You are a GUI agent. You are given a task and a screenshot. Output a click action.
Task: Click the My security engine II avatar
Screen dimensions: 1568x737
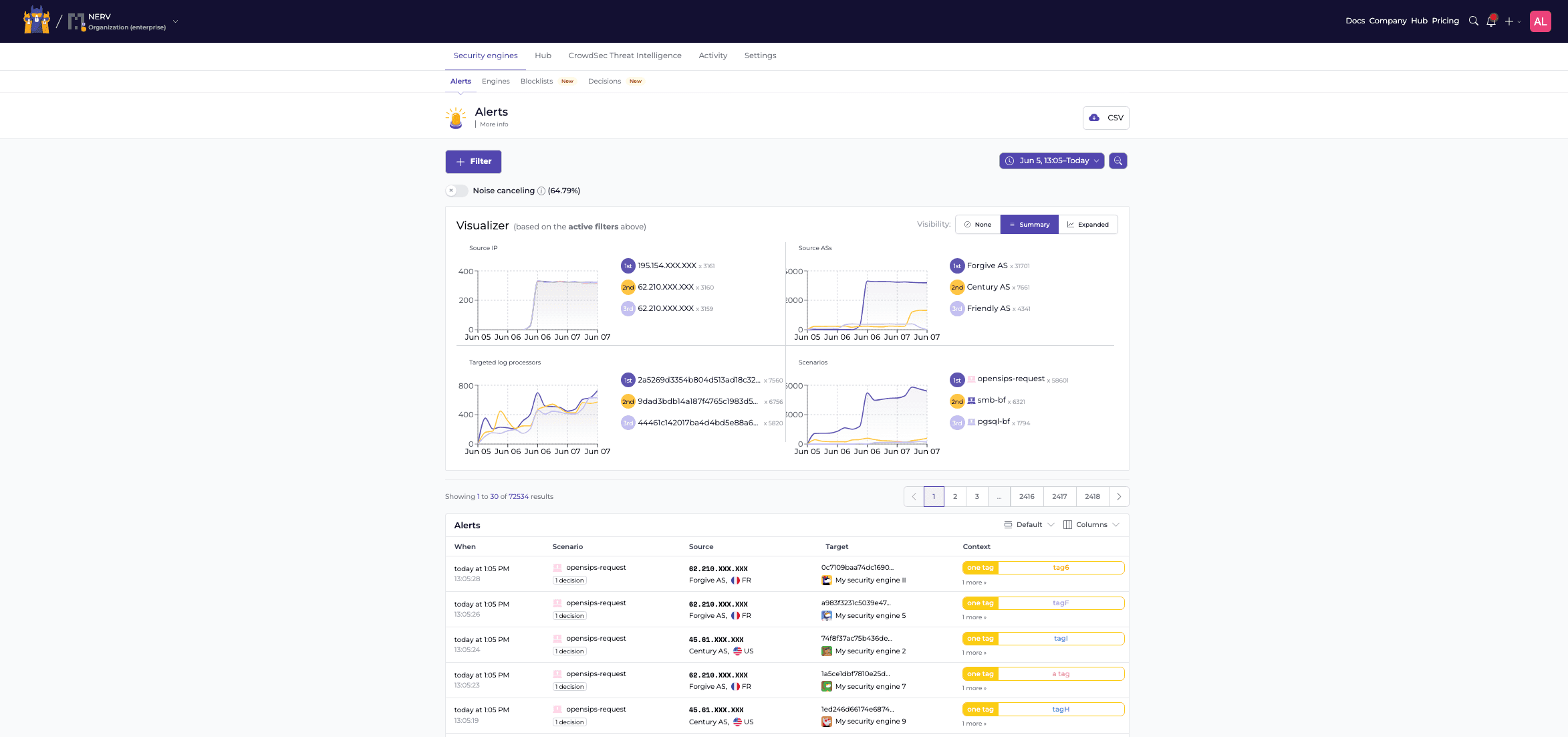(x=827, y=581)
